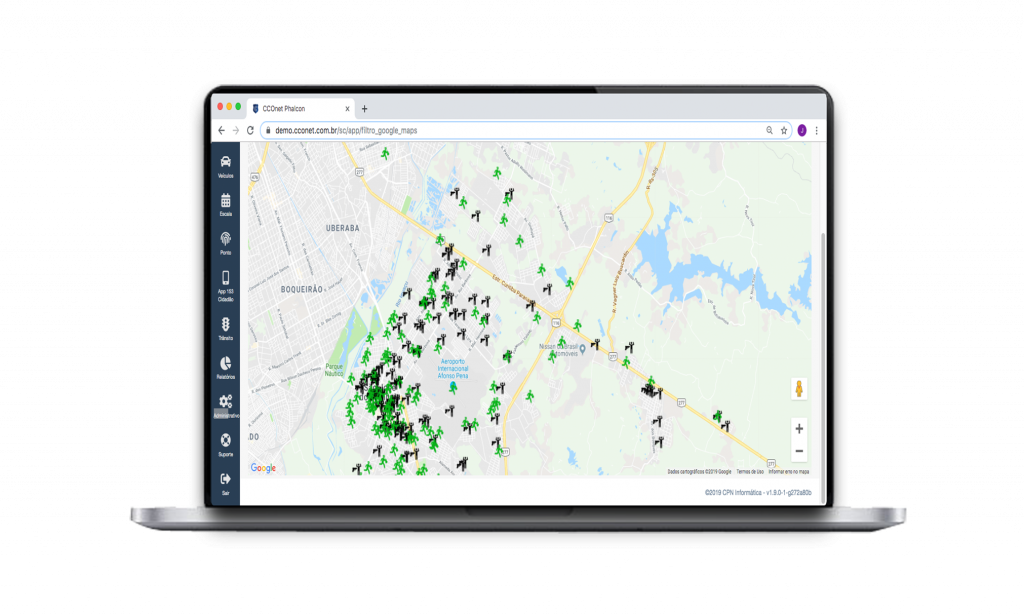Open the Veículos car icon in sidebar
The height and width of the screenshot is (615, 1024).
(x=226, y=163)
